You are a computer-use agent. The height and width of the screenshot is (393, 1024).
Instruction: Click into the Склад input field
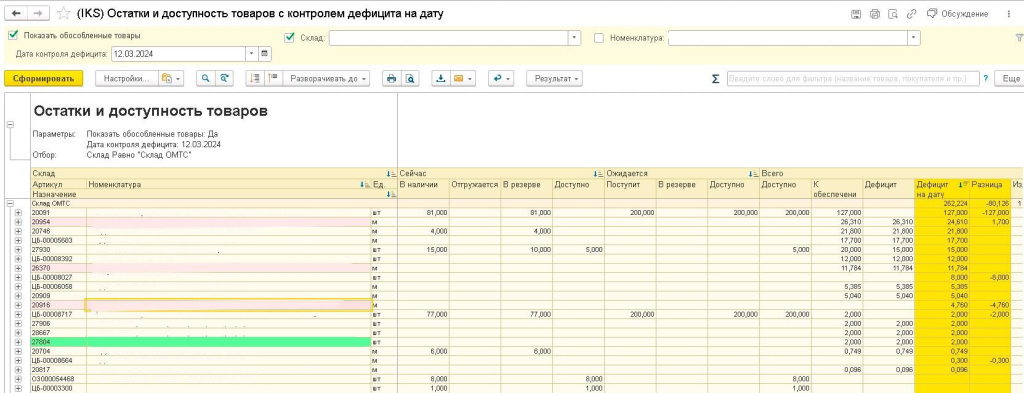click(x=449, y=38)
